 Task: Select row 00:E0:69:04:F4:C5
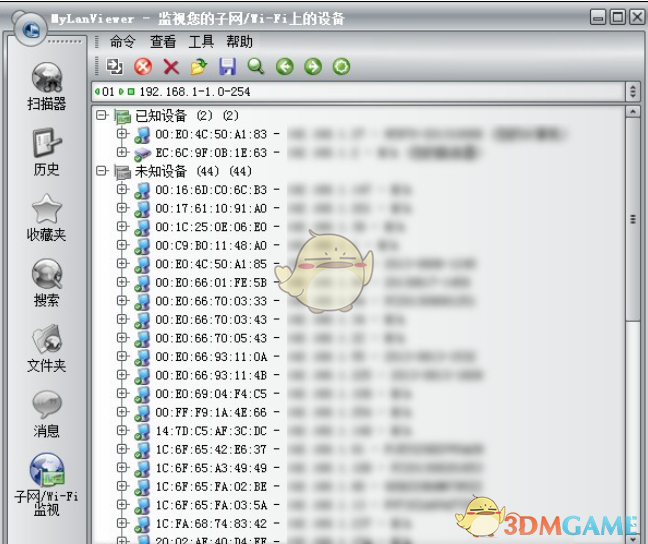[x=211, y=394]
